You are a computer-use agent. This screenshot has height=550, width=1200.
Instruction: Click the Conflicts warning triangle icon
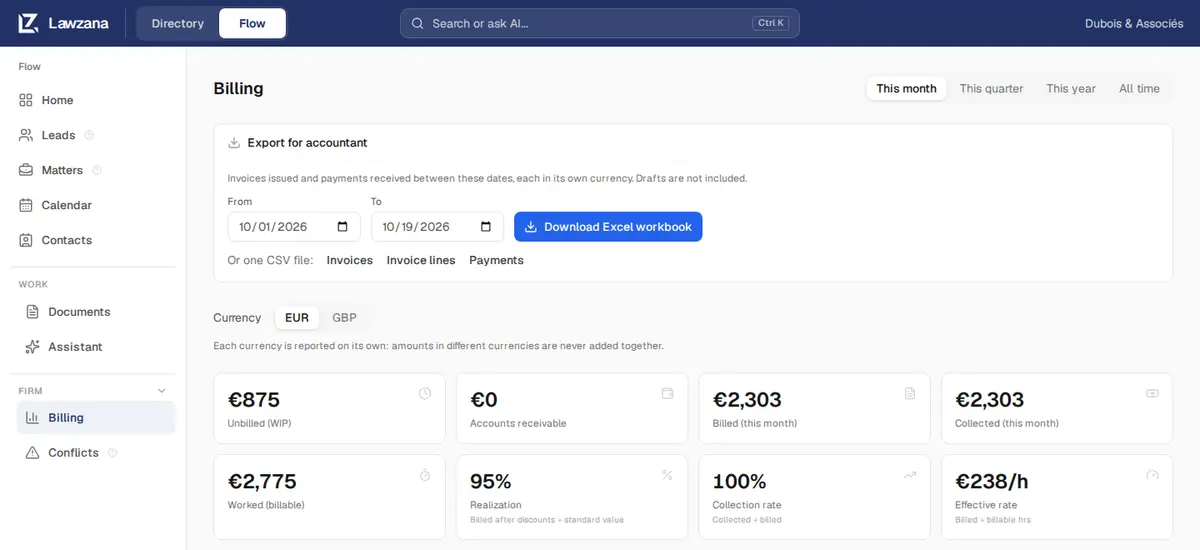[32, 453]
